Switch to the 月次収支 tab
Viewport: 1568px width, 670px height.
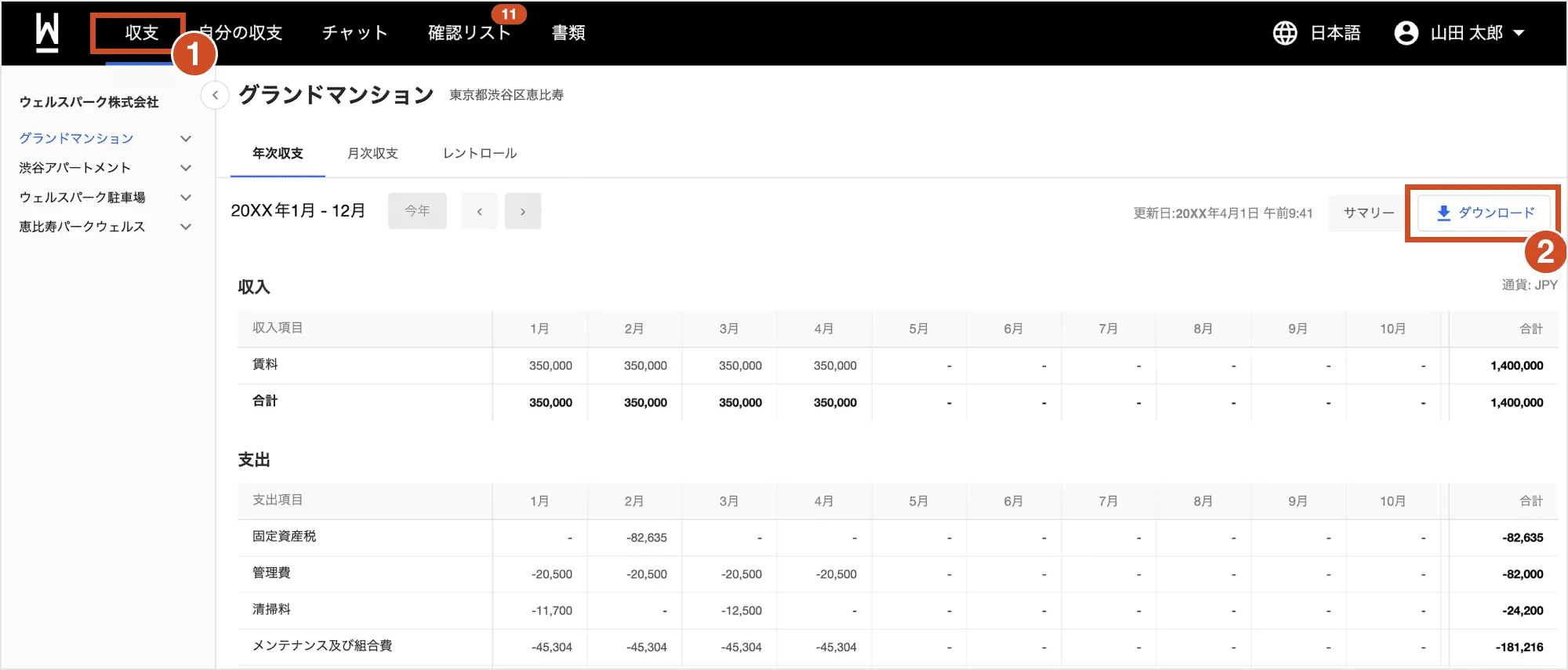[372, 153]
